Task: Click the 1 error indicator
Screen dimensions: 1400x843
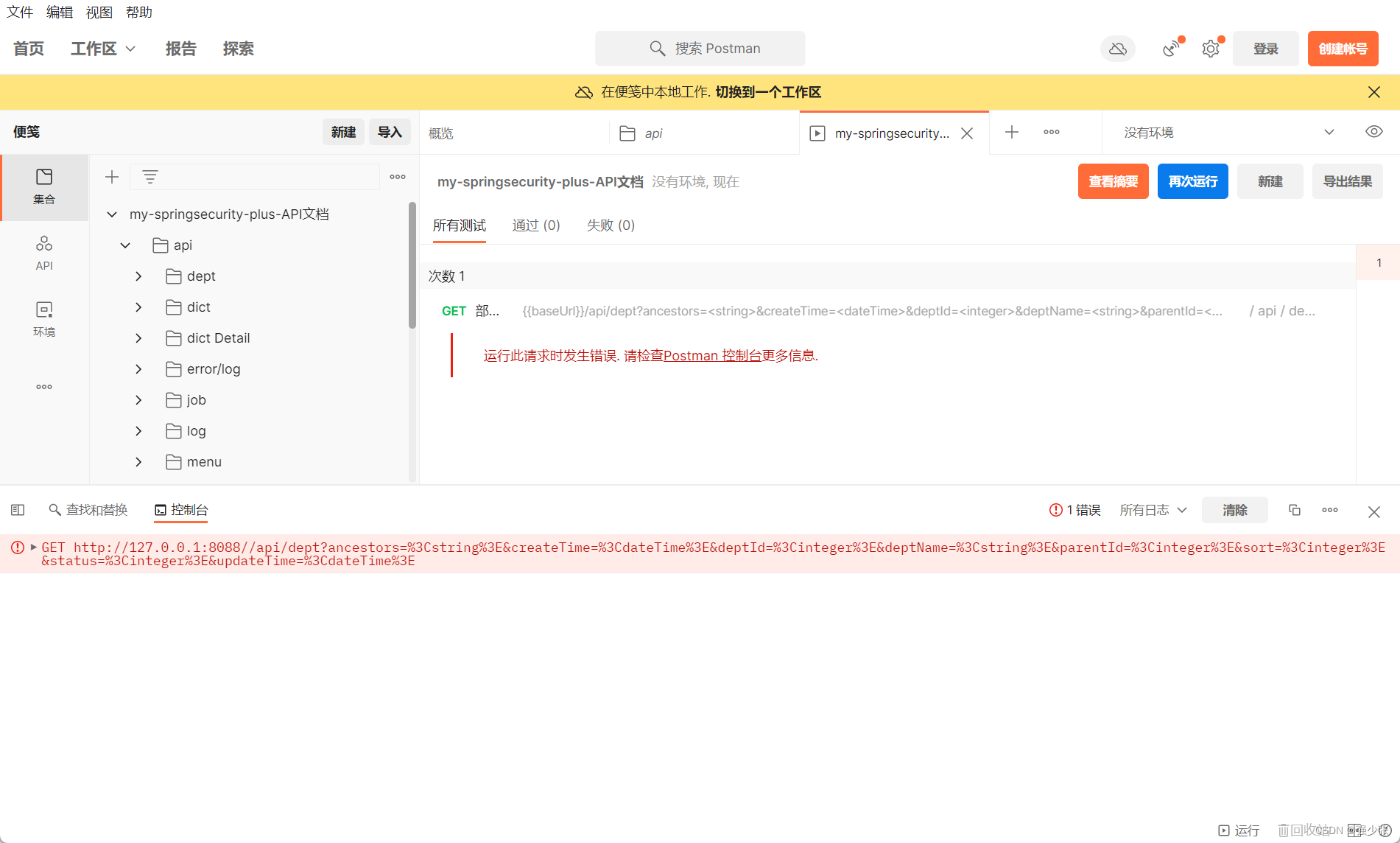Action: click(x=1075, y=510)
